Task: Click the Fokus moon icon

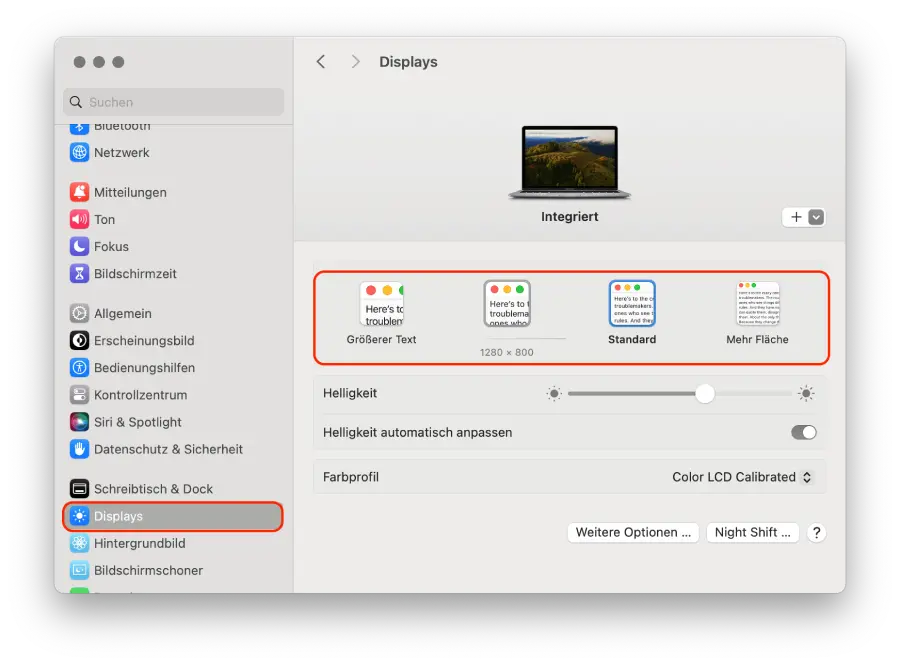Action: tap(79, 246)
